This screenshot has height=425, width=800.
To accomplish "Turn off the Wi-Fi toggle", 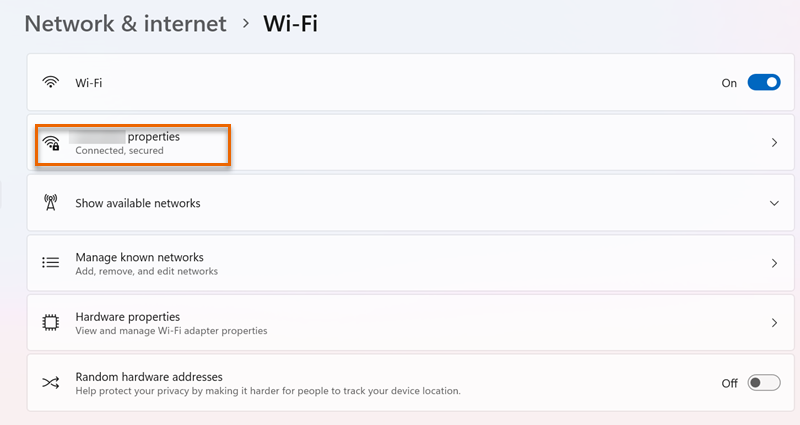I will click(763, 83).
